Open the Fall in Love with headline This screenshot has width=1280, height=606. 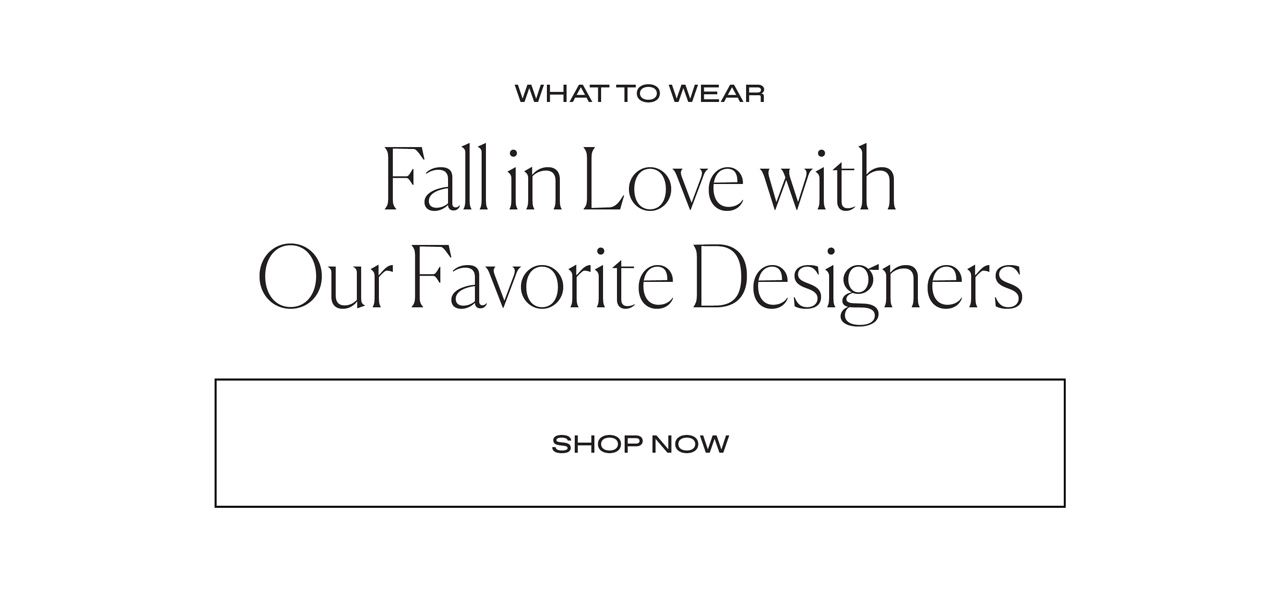(x=640, y=180)
